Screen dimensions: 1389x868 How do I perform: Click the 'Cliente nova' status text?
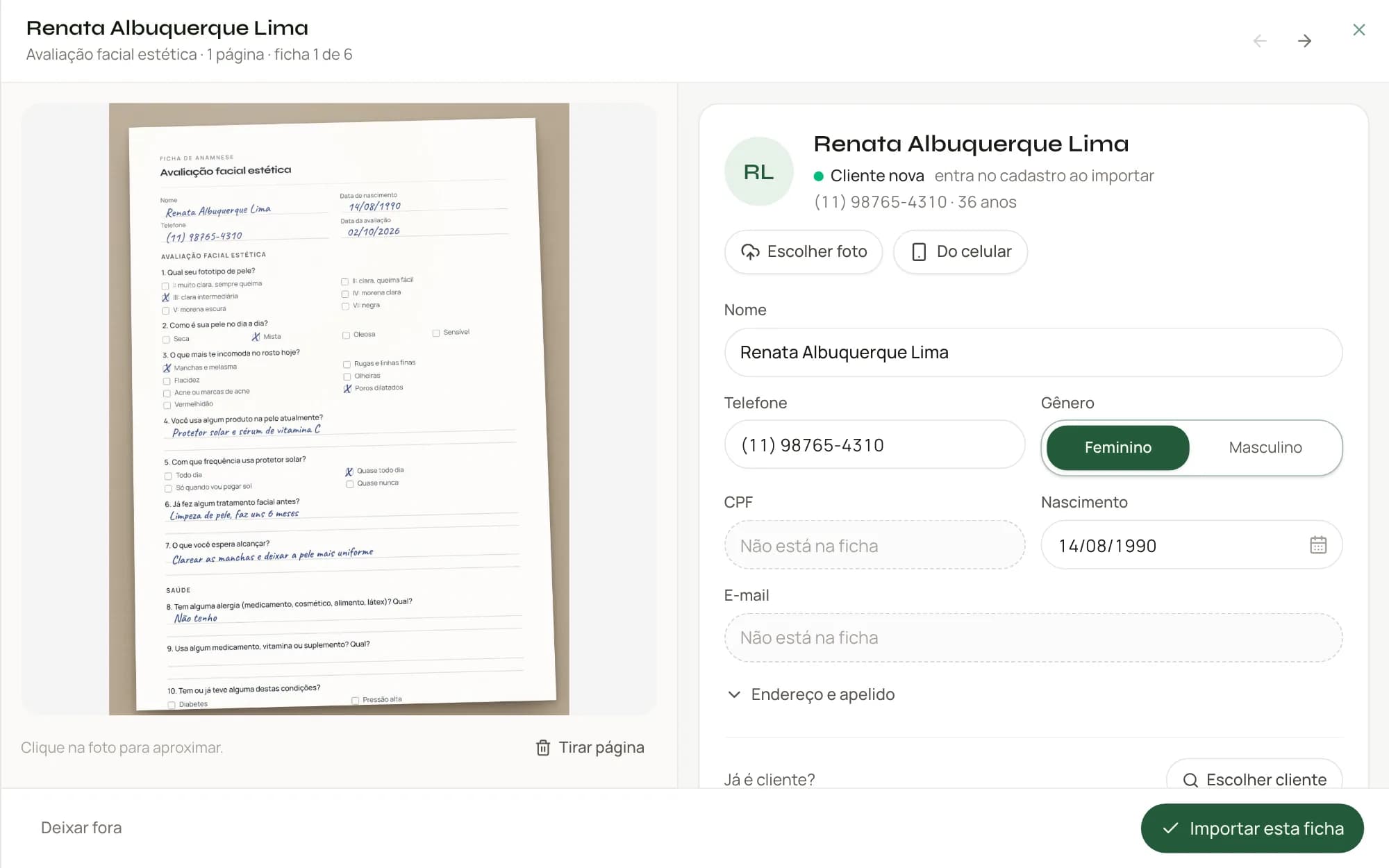(x=877, y=176)
